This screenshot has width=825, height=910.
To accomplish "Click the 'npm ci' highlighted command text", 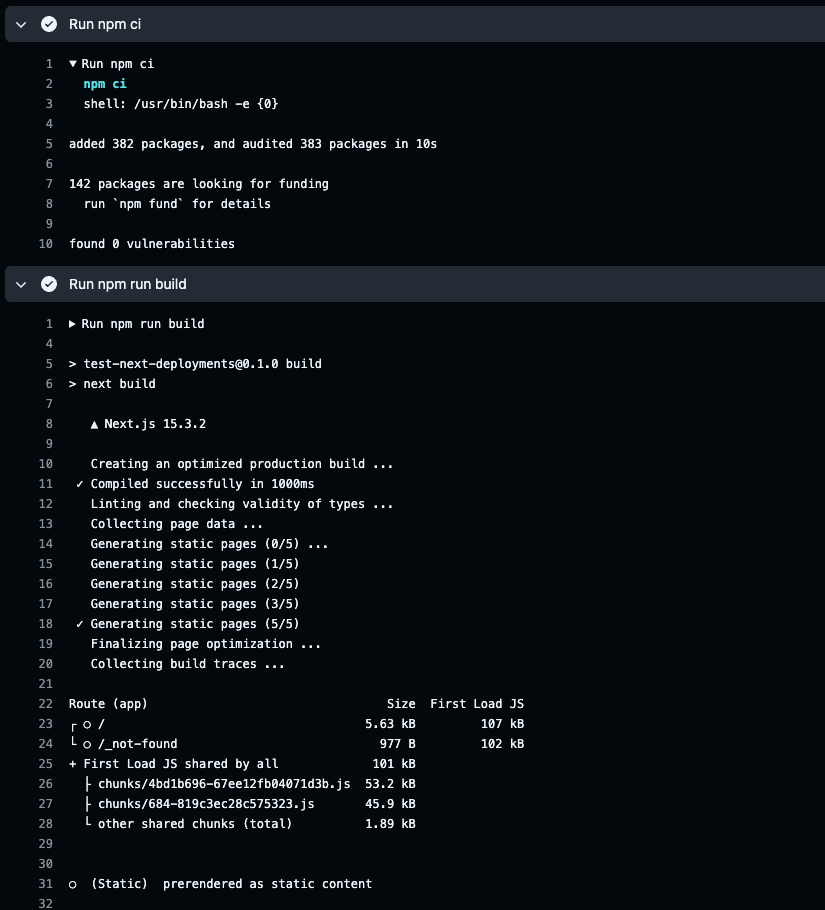I will coord(105,84).
